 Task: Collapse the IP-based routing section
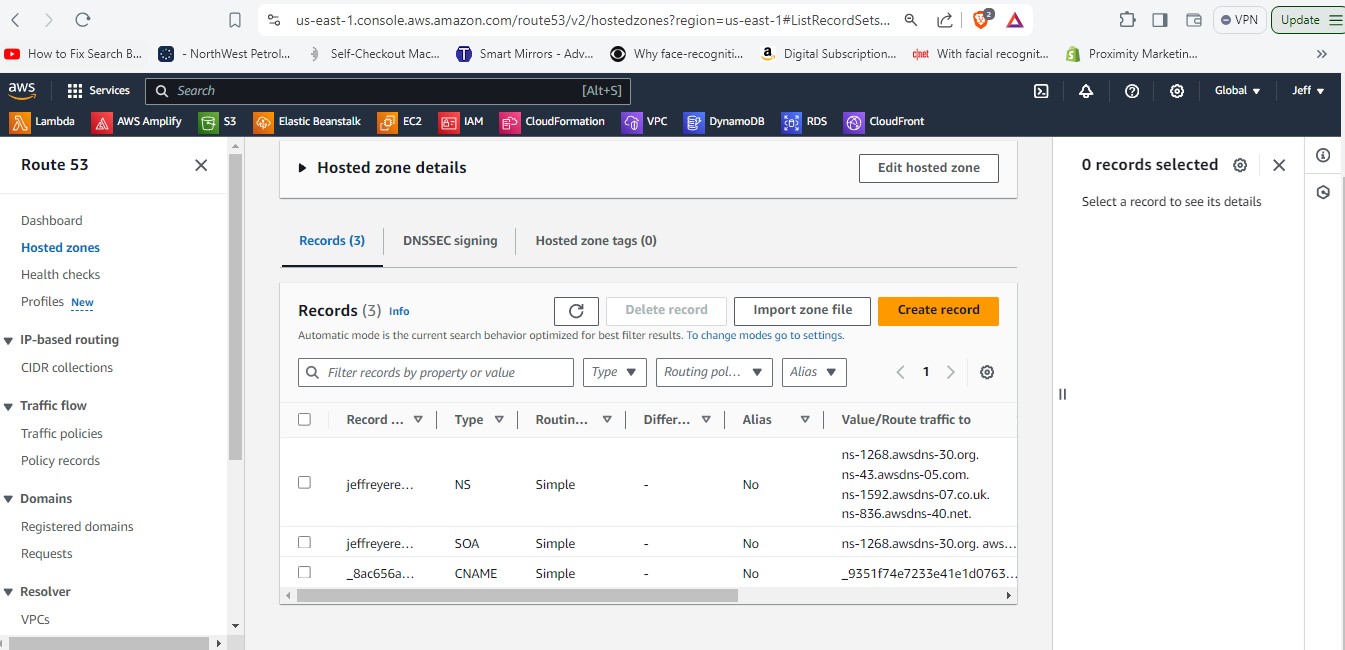9,340
